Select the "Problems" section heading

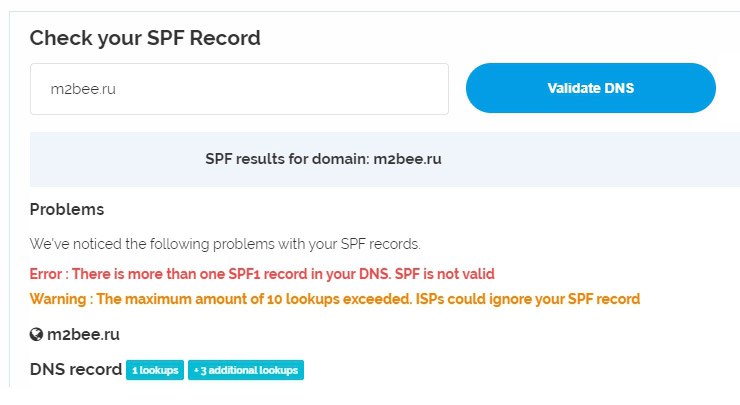tap(67, 210)
